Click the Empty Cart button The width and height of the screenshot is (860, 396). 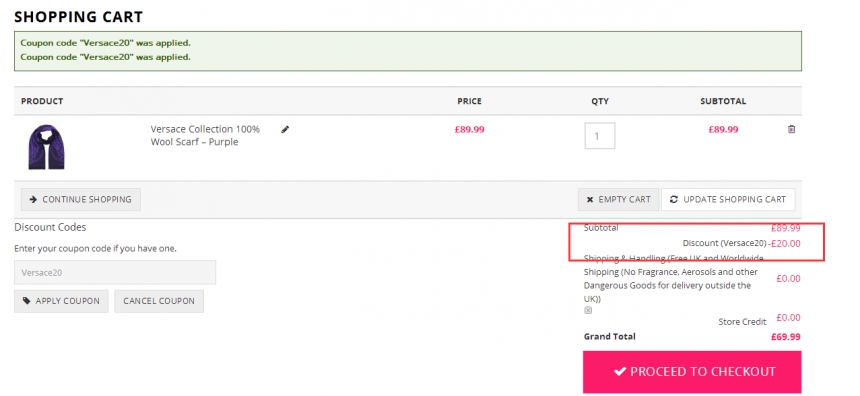(x=618, y=200)
